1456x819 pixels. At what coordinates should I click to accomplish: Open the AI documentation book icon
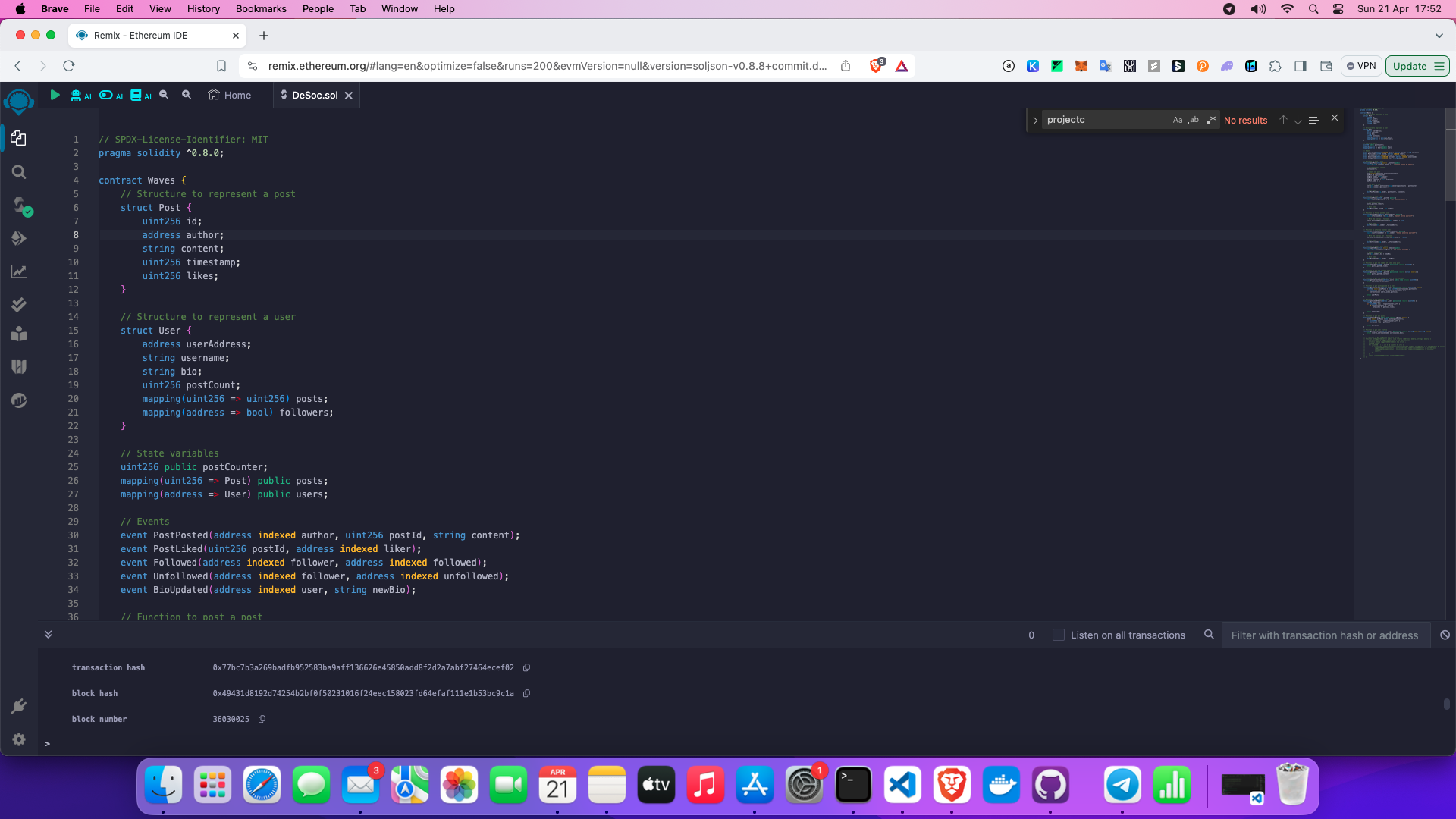click(x=140, y=95)
